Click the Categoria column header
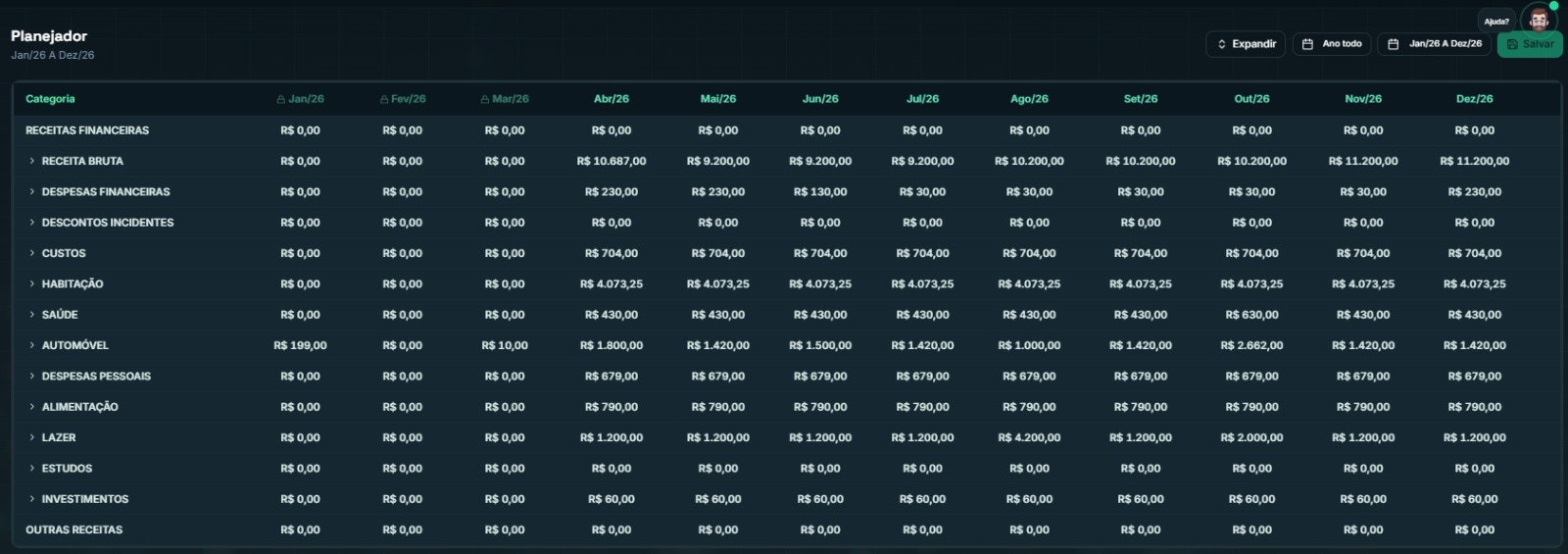 pos(50,99)
